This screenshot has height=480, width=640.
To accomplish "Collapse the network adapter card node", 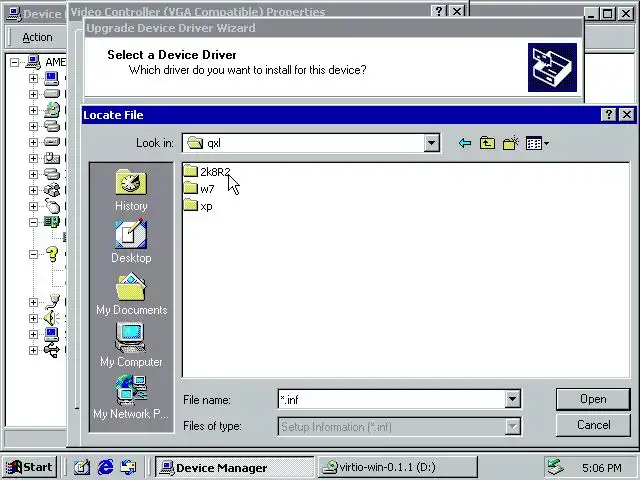I will 33,222.
